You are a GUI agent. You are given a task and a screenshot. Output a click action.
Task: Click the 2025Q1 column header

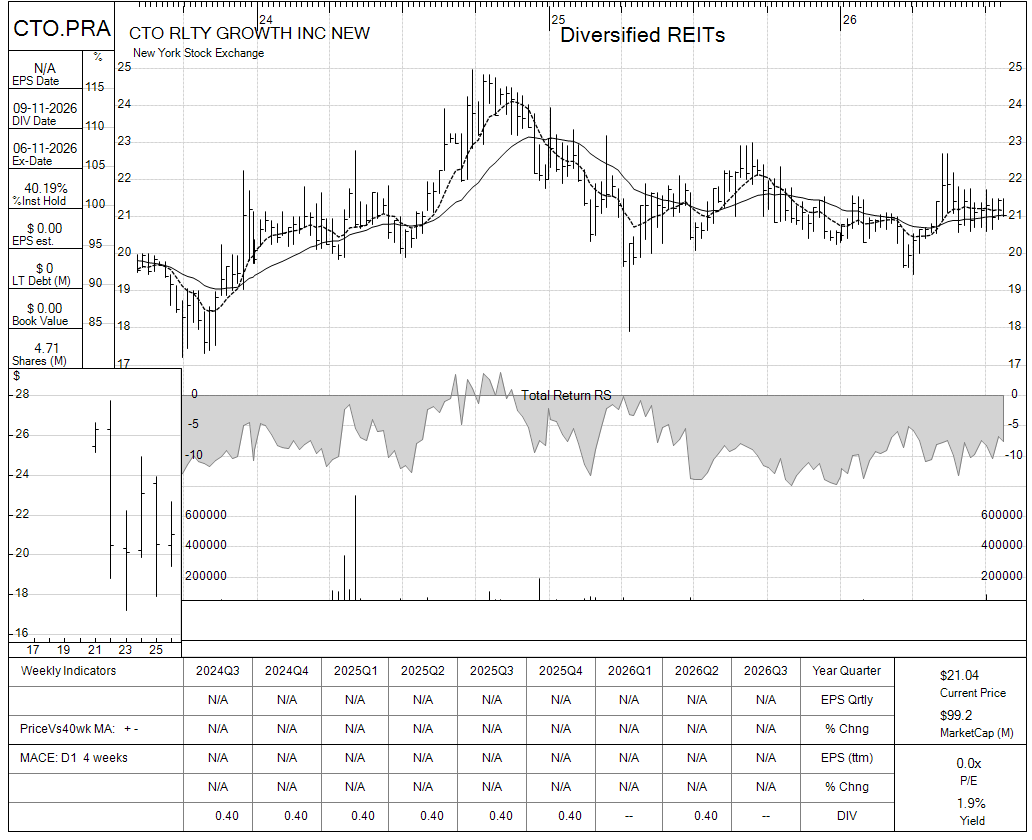tap(355, 671)
